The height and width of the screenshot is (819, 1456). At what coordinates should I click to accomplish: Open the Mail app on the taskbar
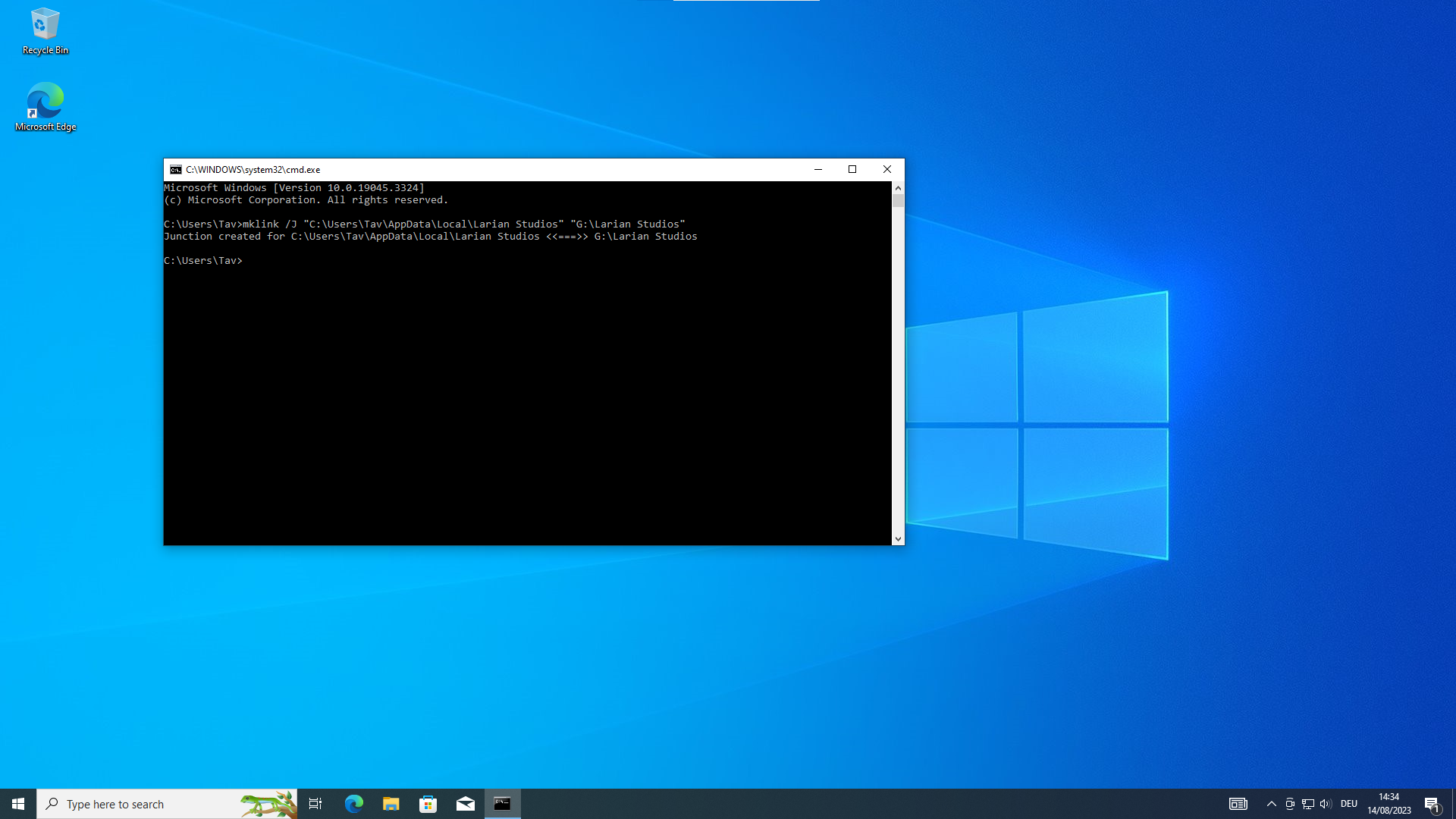click(x=465, y=804)
